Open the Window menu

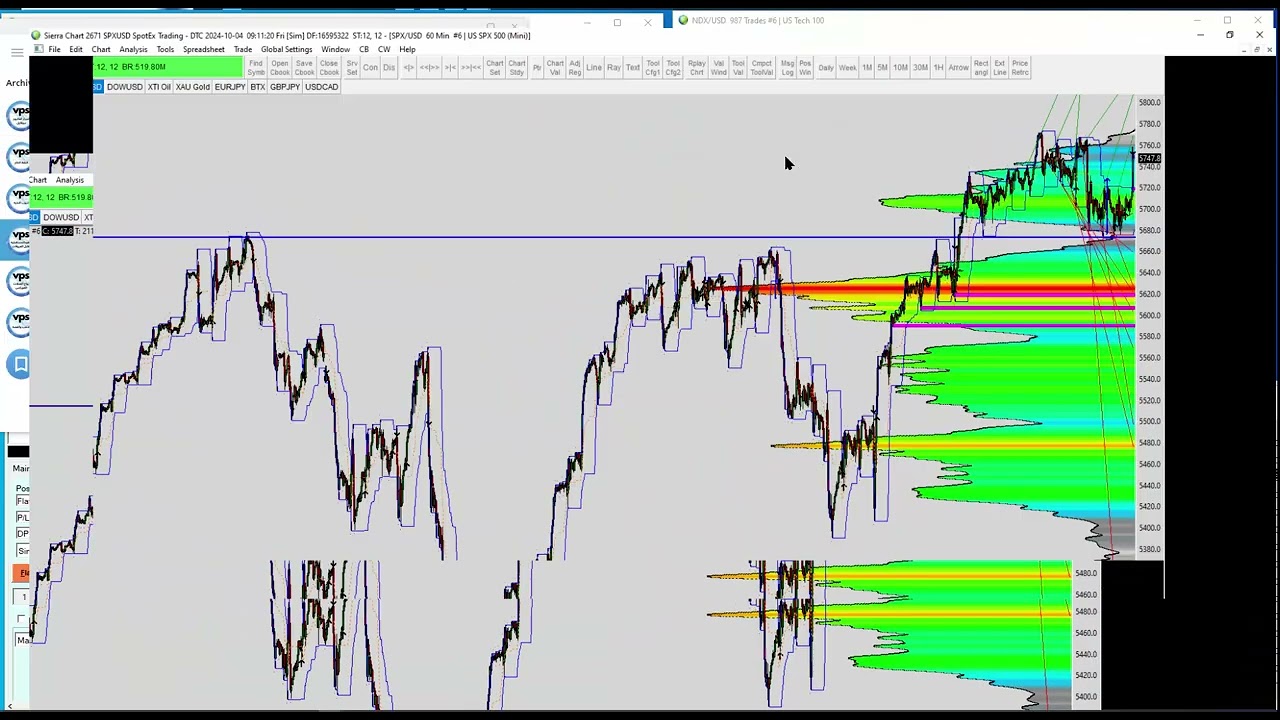335,49
